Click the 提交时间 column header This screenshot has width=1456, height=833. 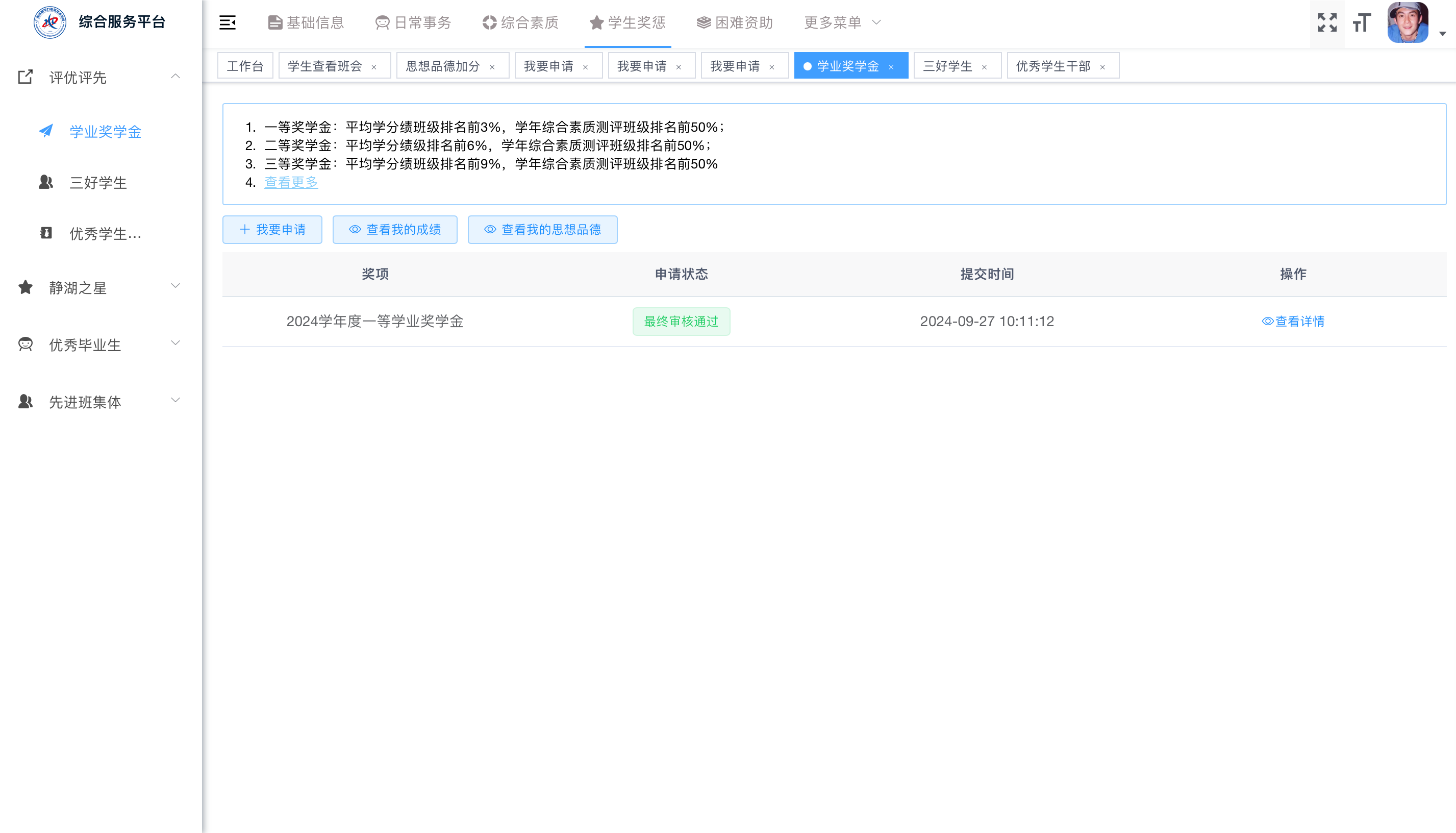[987, 274]
